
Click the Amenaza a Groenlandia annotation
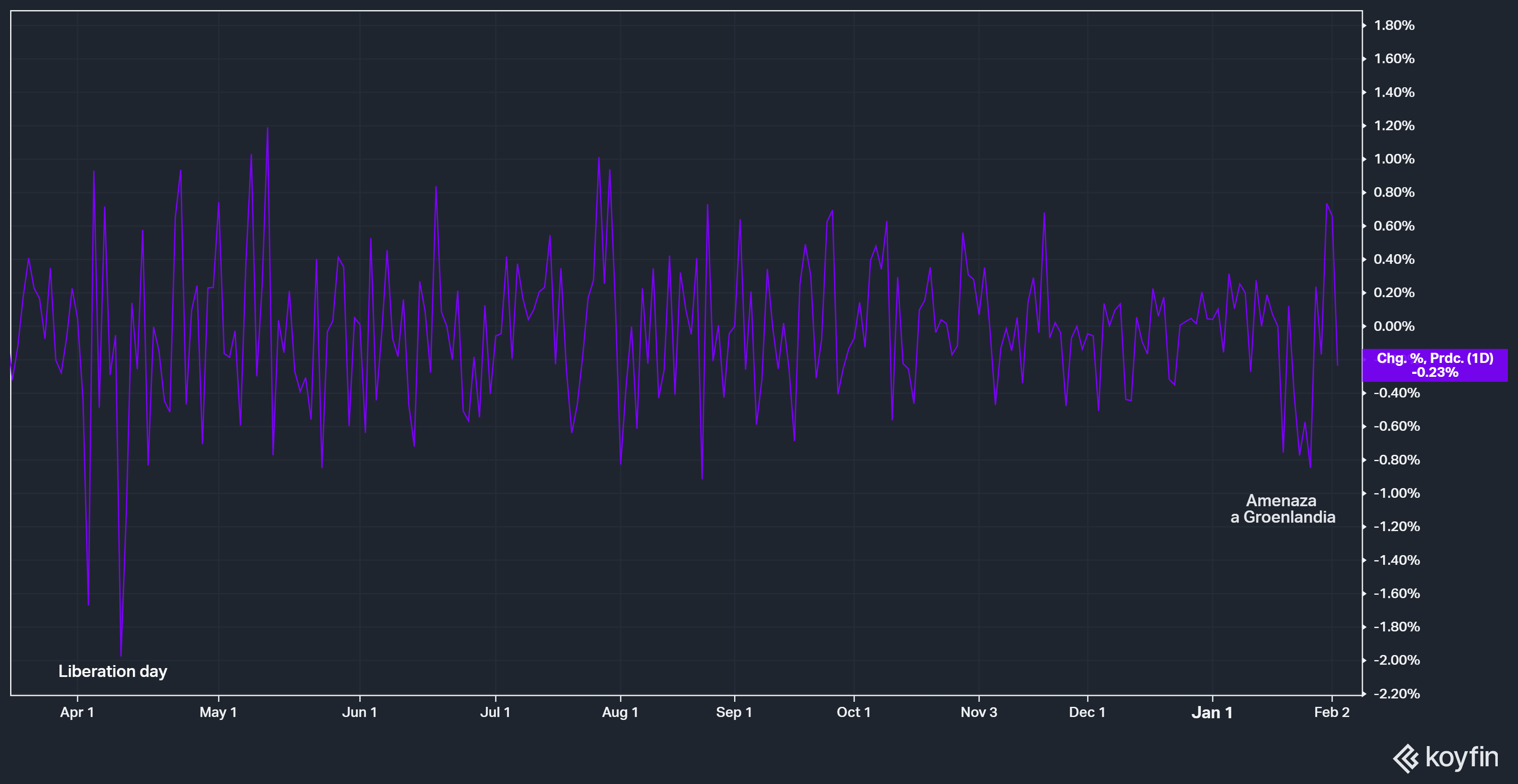(x=1282, y=509)
